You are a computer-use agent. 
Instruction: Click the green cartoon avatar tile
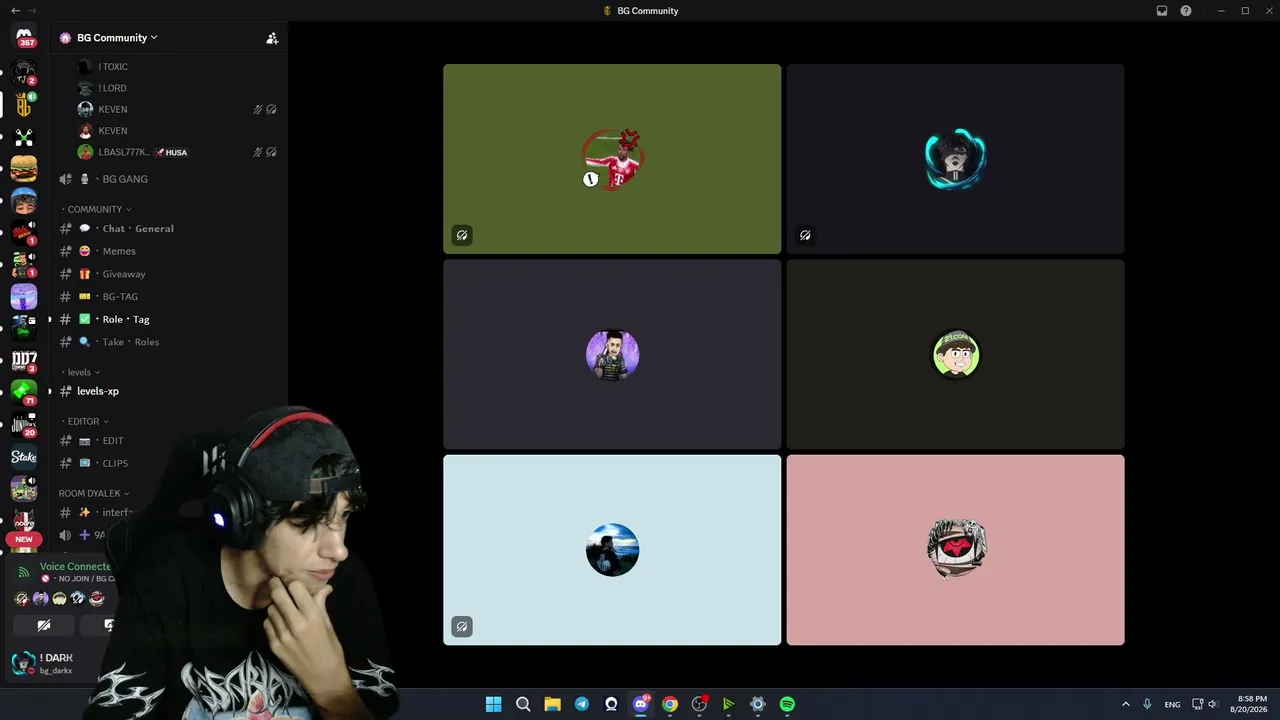[x=955, y=354]
